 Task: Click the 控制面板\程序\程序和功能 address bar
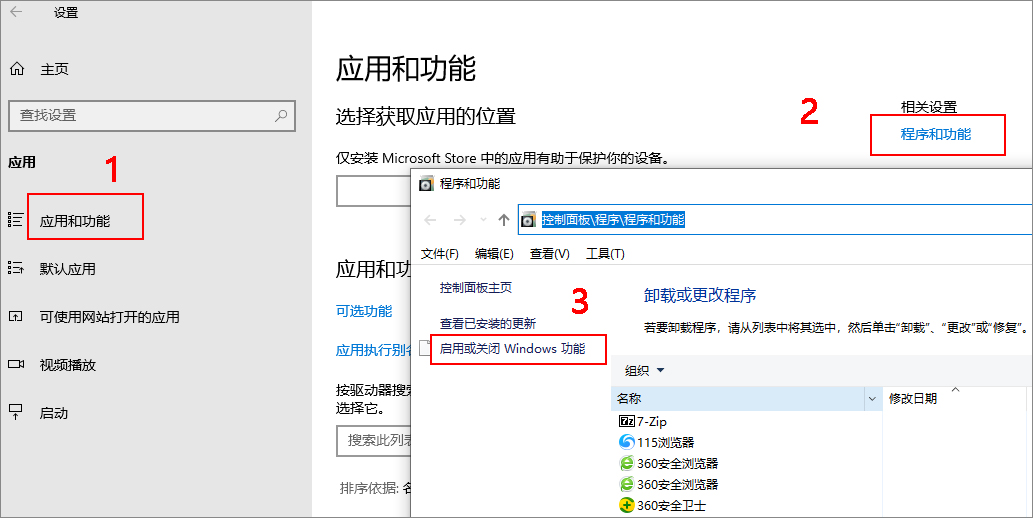pyautogui.click(x=700, y=220)
